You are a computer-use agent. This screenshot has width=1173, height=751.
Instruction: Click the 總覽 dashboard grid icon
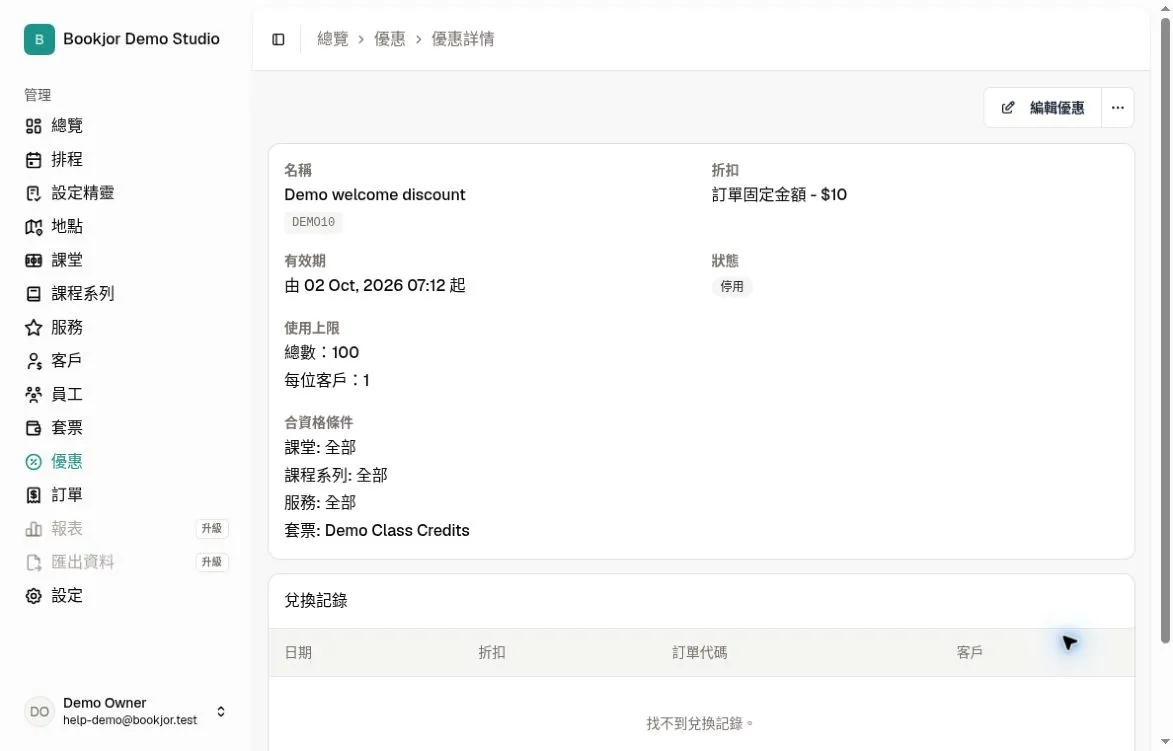click(33, 126)
